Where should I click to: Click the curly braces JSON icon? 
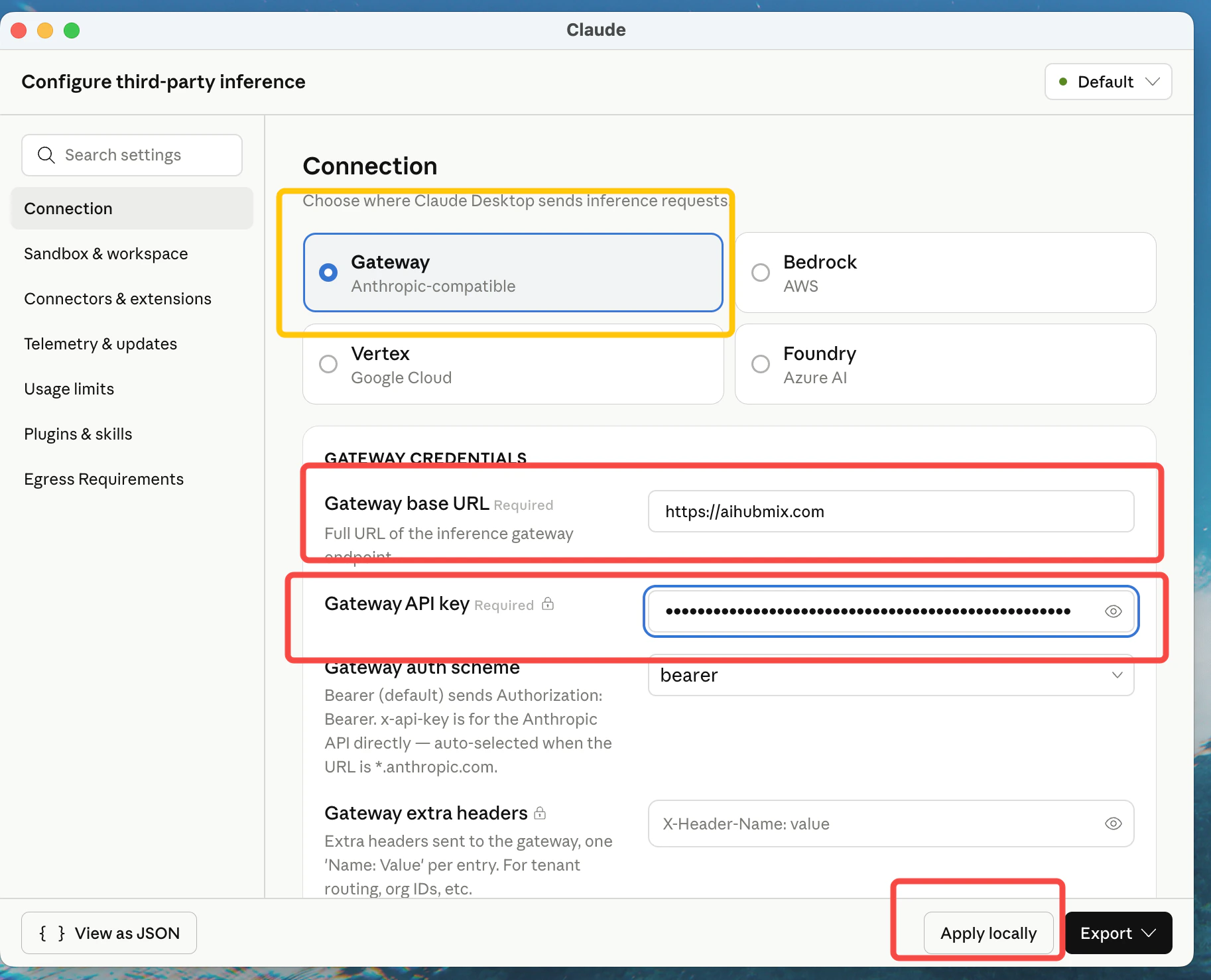click(52, 933)
